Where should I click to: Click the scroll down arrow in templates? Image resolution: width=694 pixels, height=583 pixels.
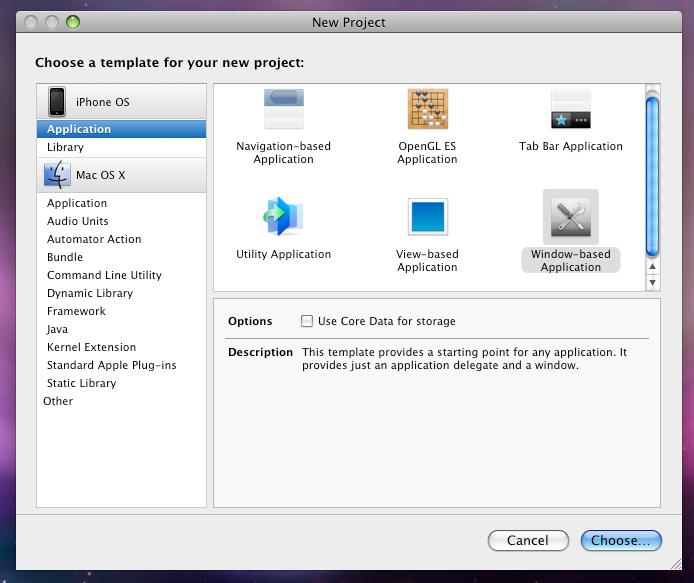652,282
